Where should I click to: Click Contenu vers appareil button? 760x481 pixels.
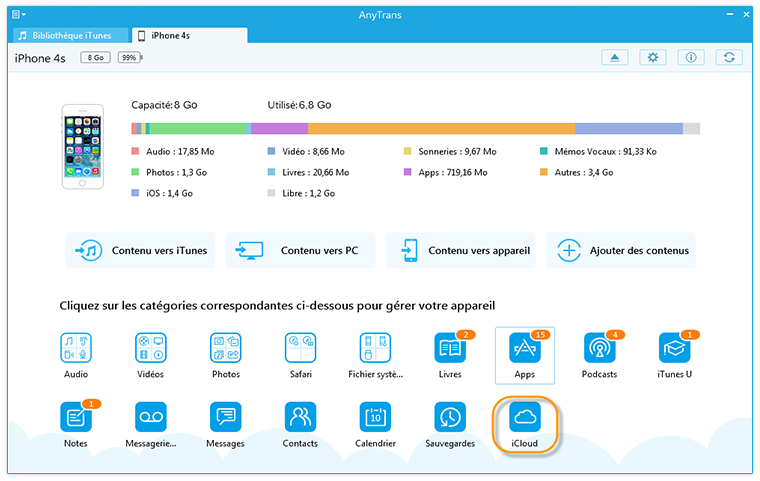460,251
